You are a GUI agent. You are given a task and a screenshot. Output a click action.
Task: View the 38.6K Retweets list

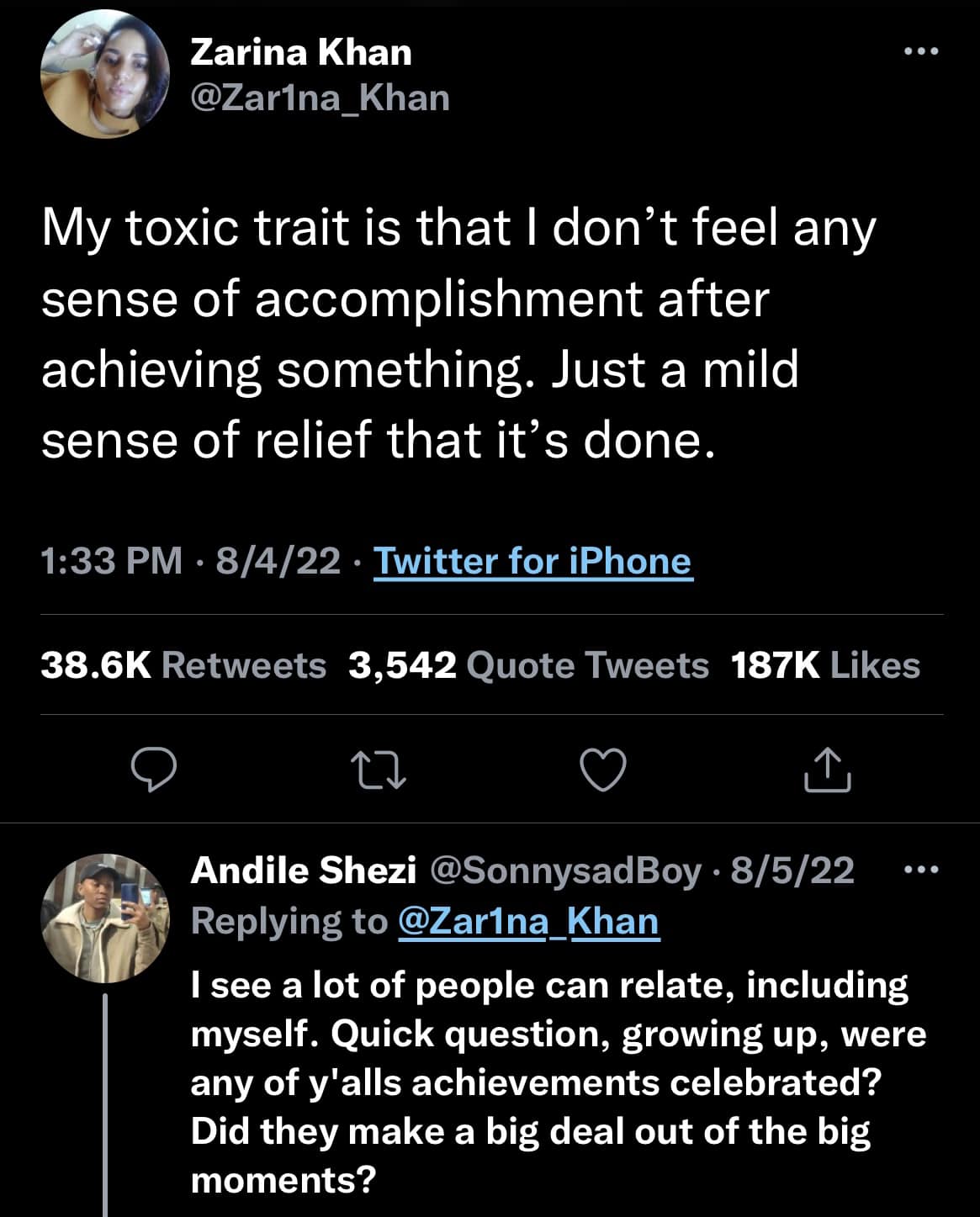(183, 665)
